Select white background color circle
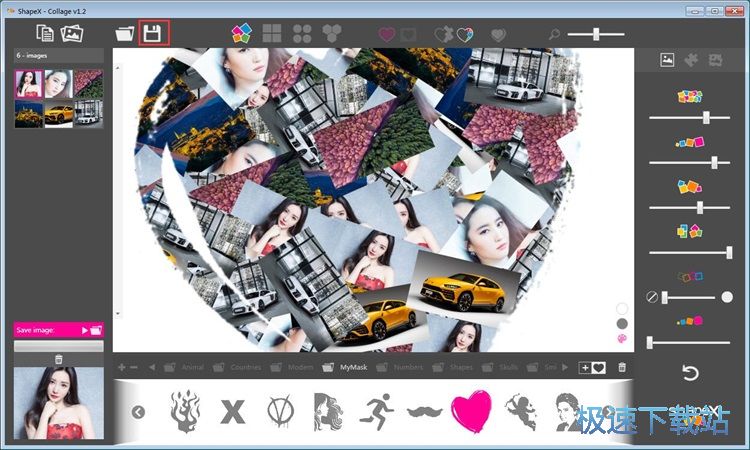The height and width of the screenshot is (450, 750). pyautogui.click(x=622, y=308)
